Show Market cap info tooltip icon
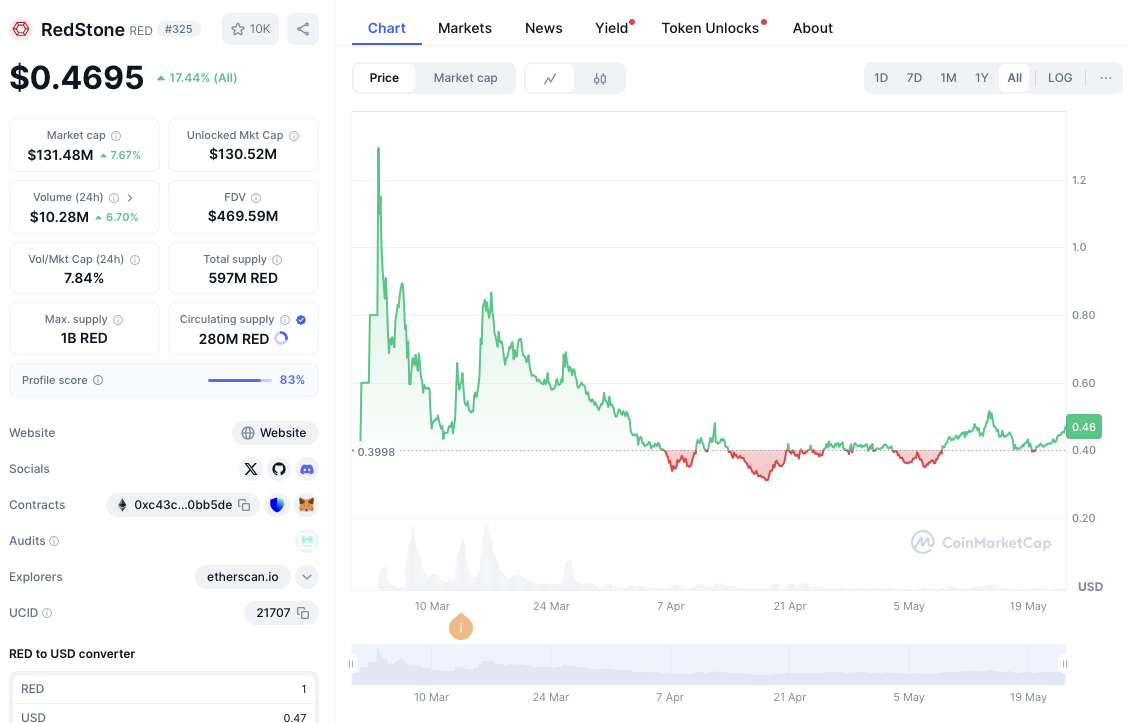Screen dimensions: 1128x723 click(117, 135)
